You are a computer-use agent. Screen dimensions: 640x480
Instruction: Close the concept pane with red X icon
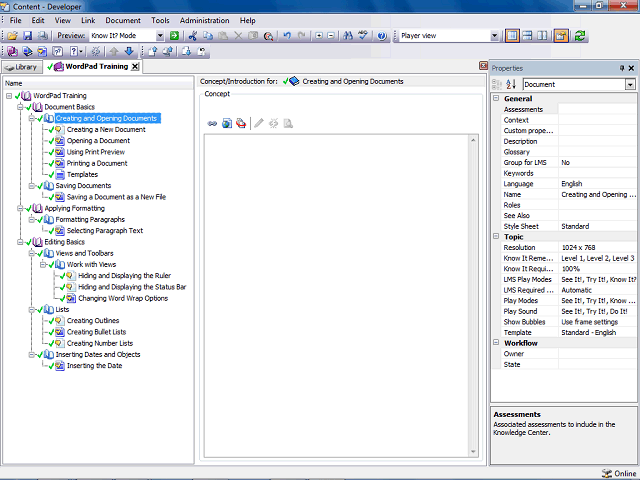coord(483,66)
